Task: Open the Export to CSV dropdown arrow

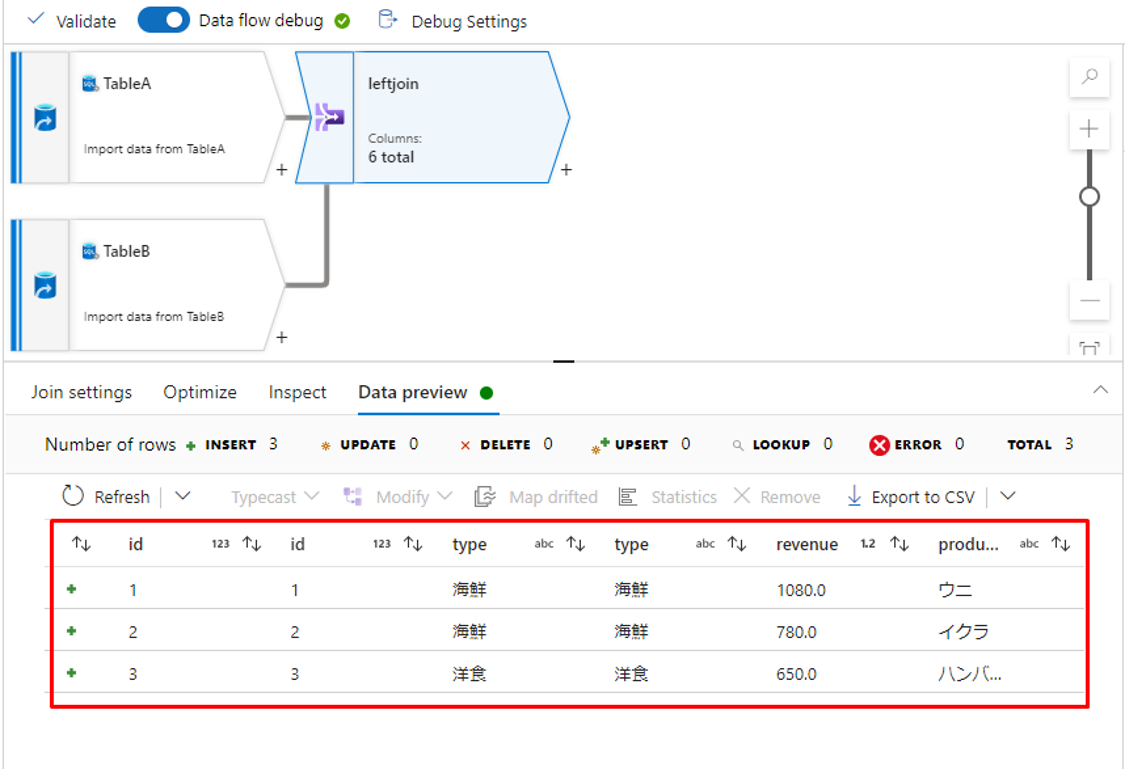Action: point(1008,496)
